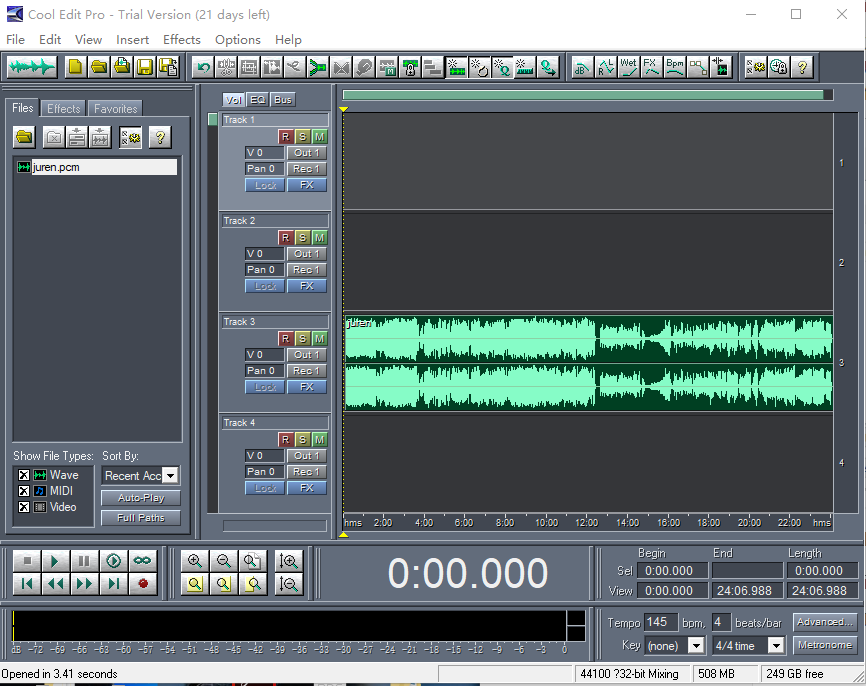Click the Out 1 button on Track 2

[x=307, y=254]
